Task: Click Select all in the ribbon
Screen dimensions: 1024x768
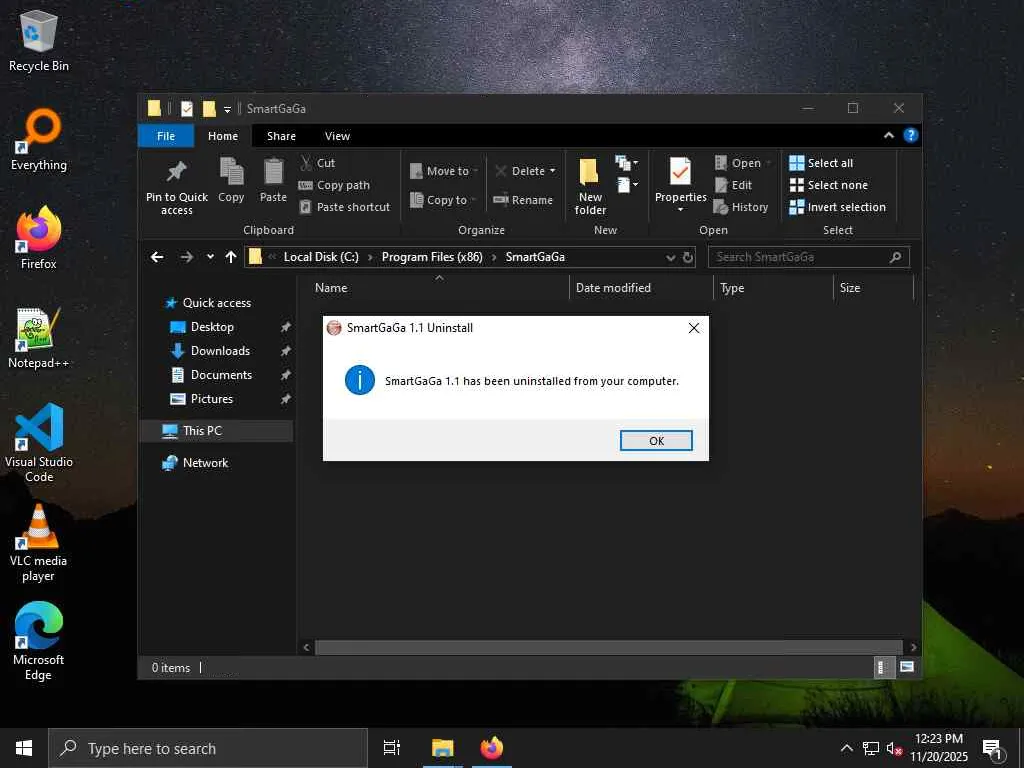Action: [821, 163]
